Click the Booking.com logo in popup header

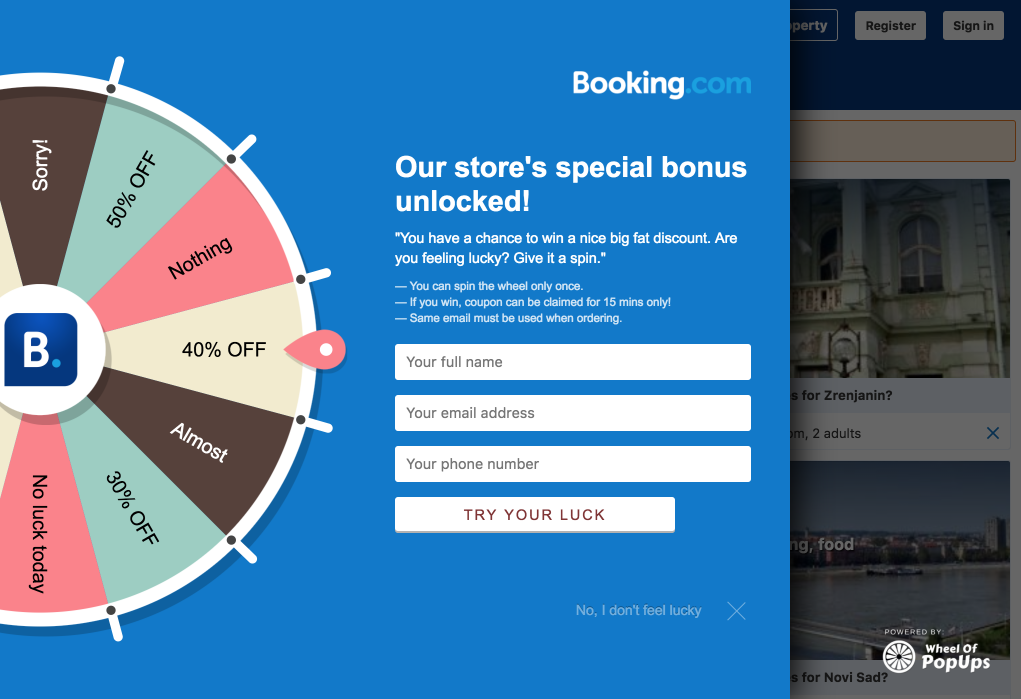661,83
